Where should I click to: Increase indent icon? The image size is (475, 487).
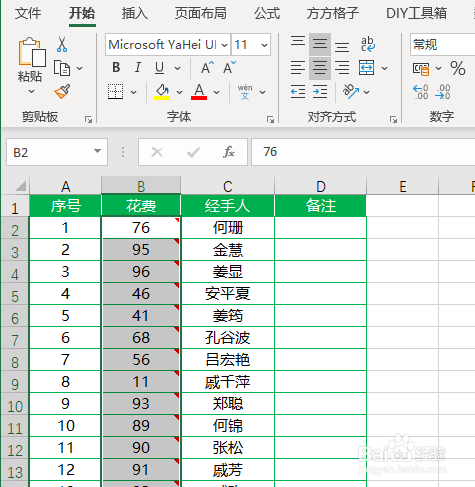320,91
